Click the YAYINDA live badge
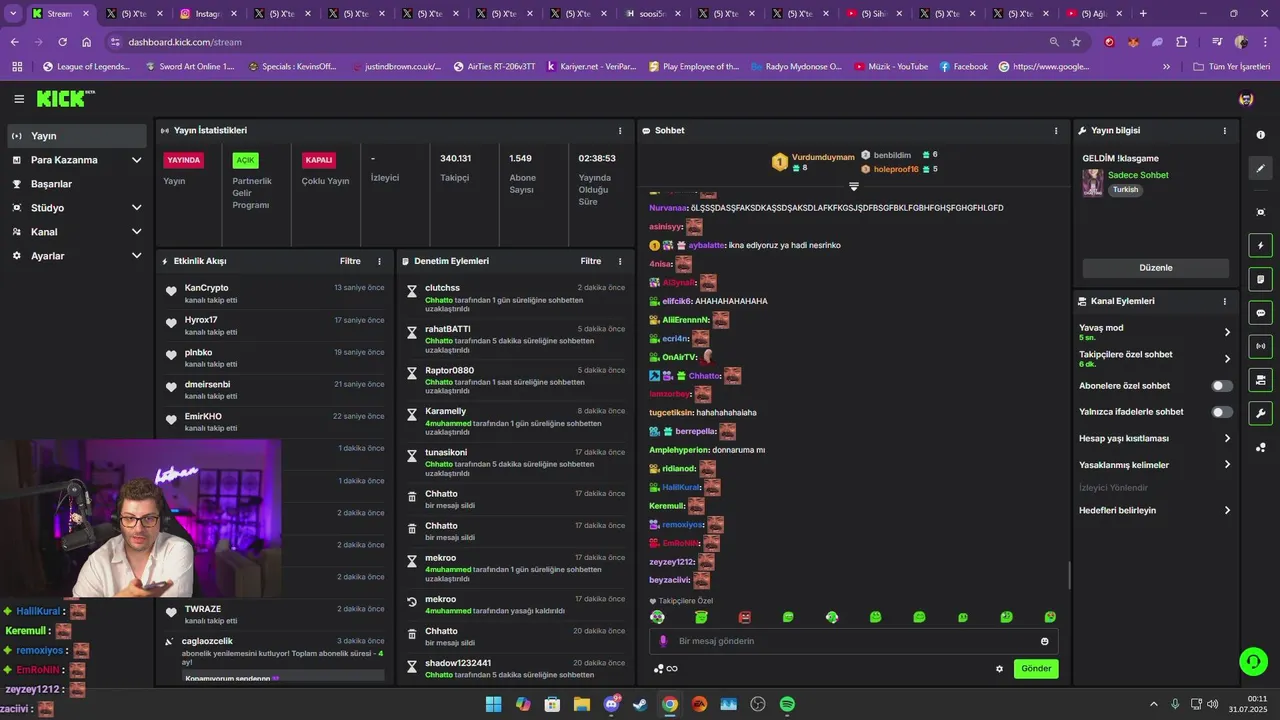This screenshot has height=720, width=1280. pos(184,160)
